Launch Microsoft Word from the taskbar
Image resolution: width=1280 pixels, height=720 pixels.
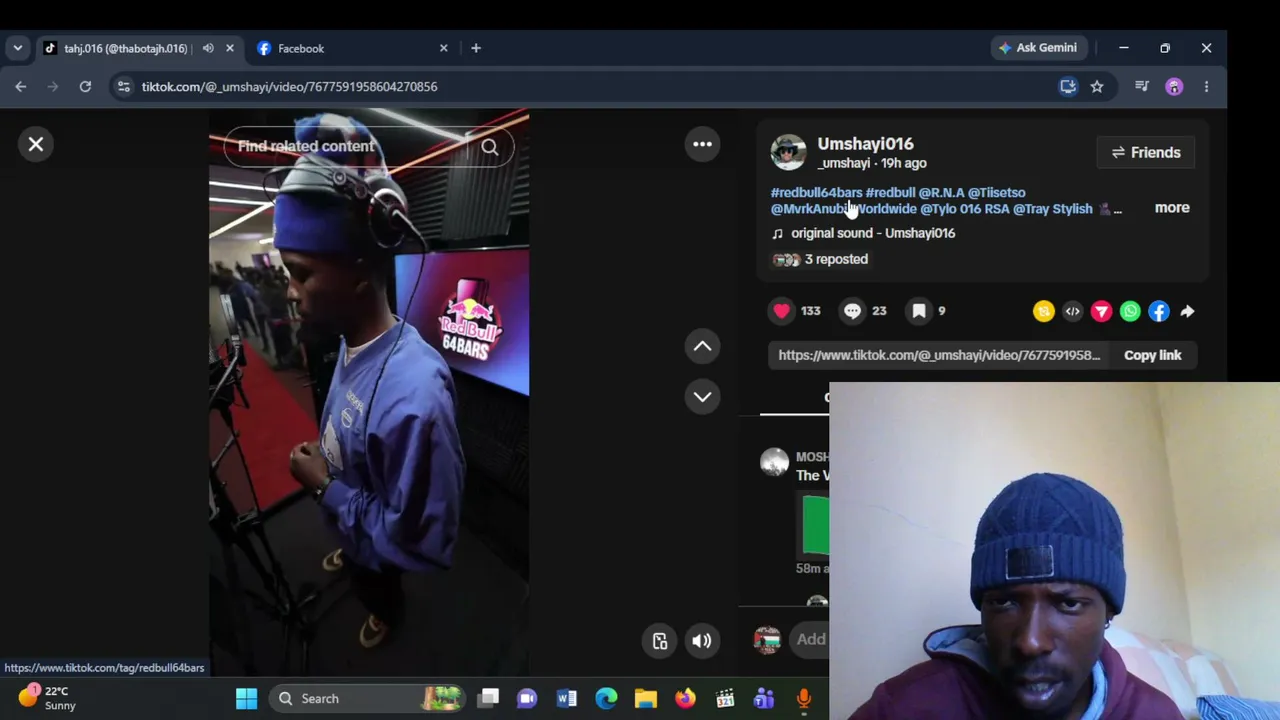tap(566, 699)
